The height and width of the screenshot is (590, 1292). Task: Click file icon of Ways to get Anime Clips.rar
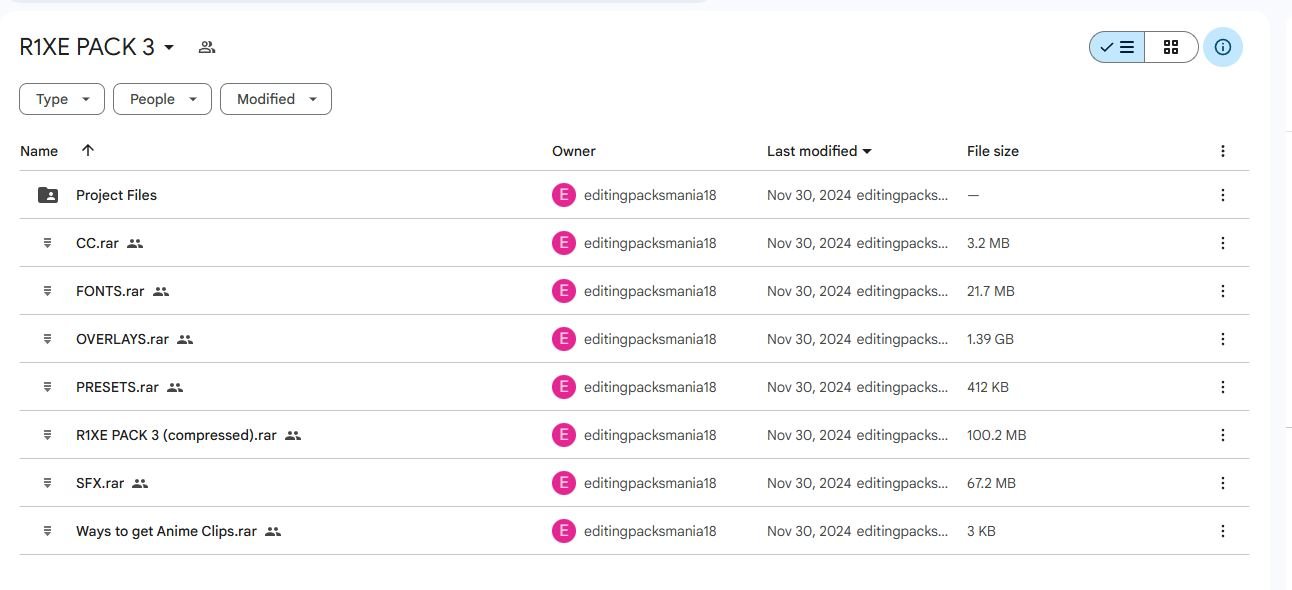[47, 531]
